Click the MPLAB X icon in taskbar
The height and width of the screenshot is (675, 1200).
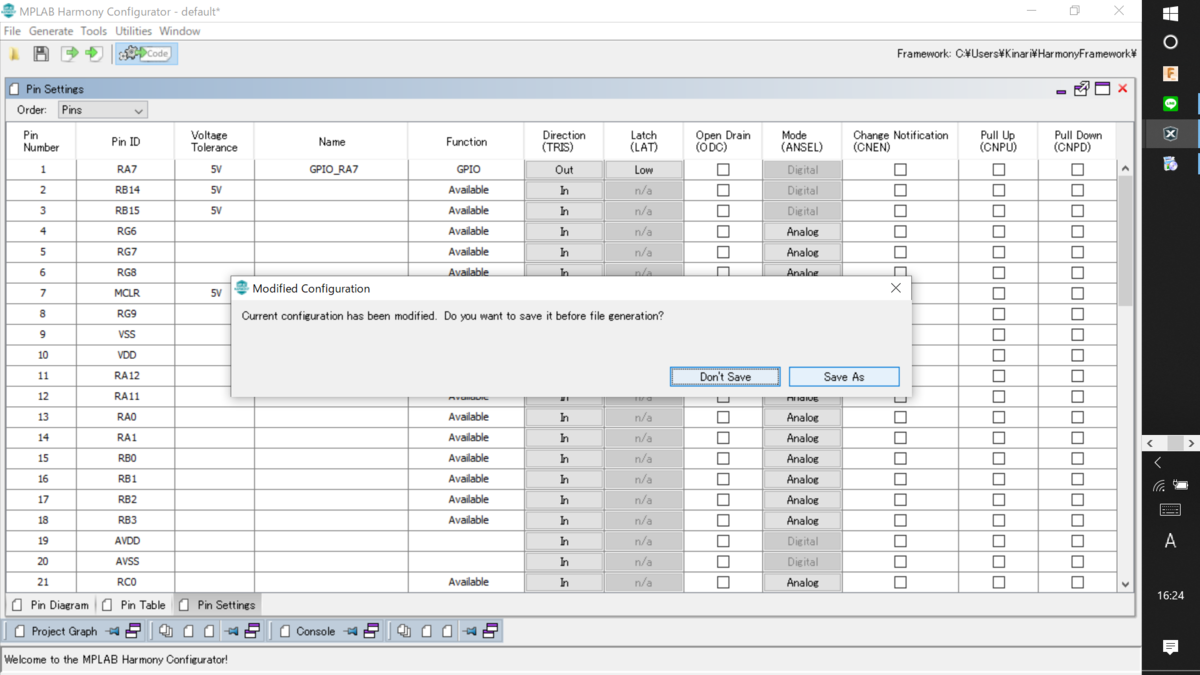coord(1171,134)
